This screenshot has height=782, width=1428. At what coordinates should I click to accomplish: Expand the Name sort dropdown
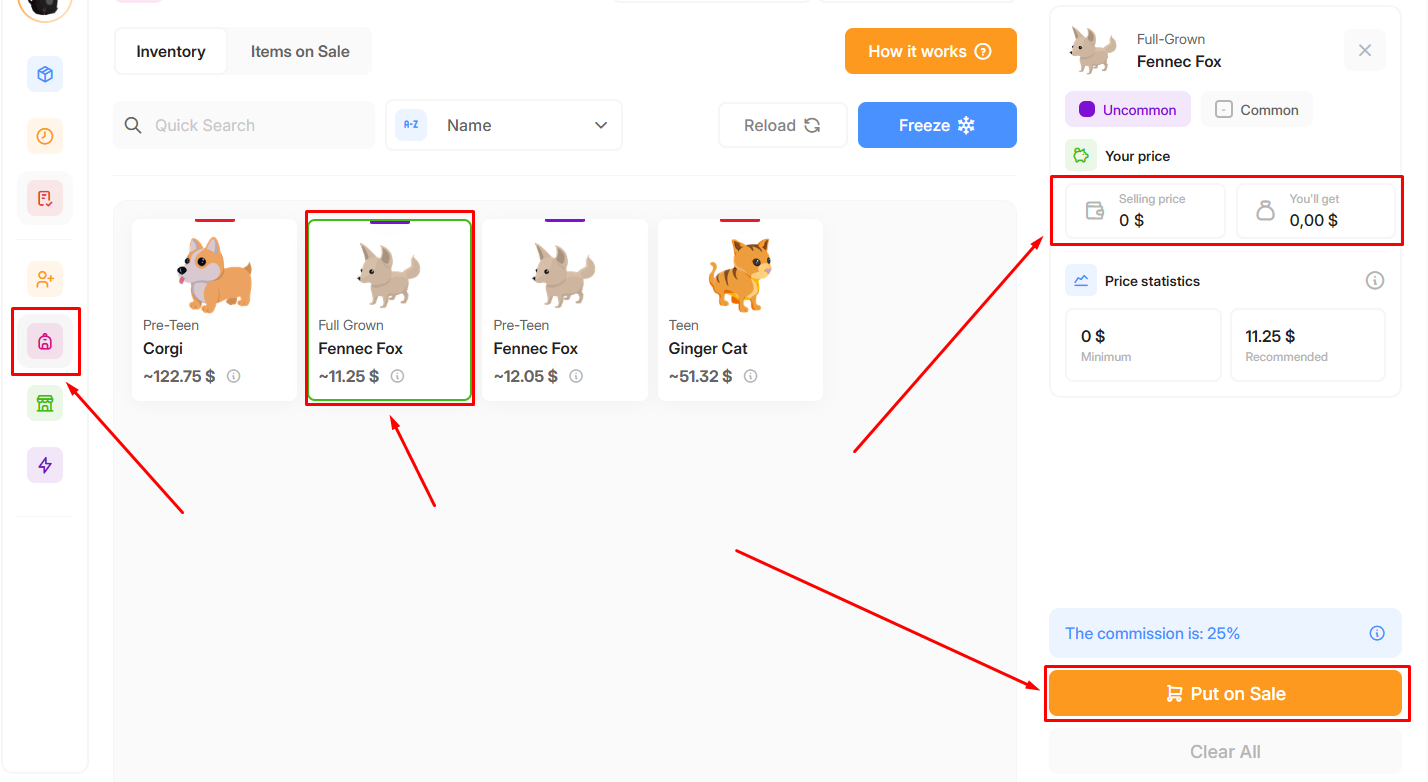pos(504,125)
